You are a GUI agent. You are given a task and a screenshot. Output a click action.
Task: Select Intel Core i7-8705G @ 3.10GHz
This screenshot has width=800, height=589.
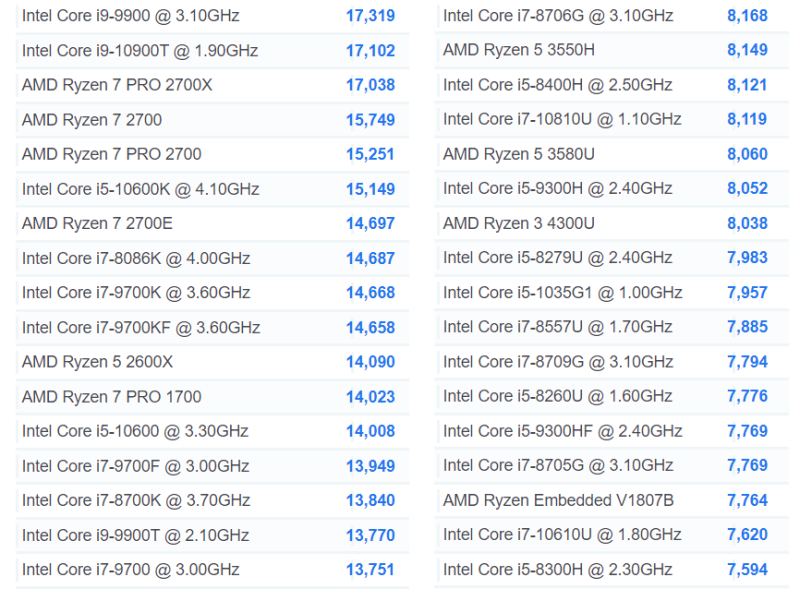558,465
